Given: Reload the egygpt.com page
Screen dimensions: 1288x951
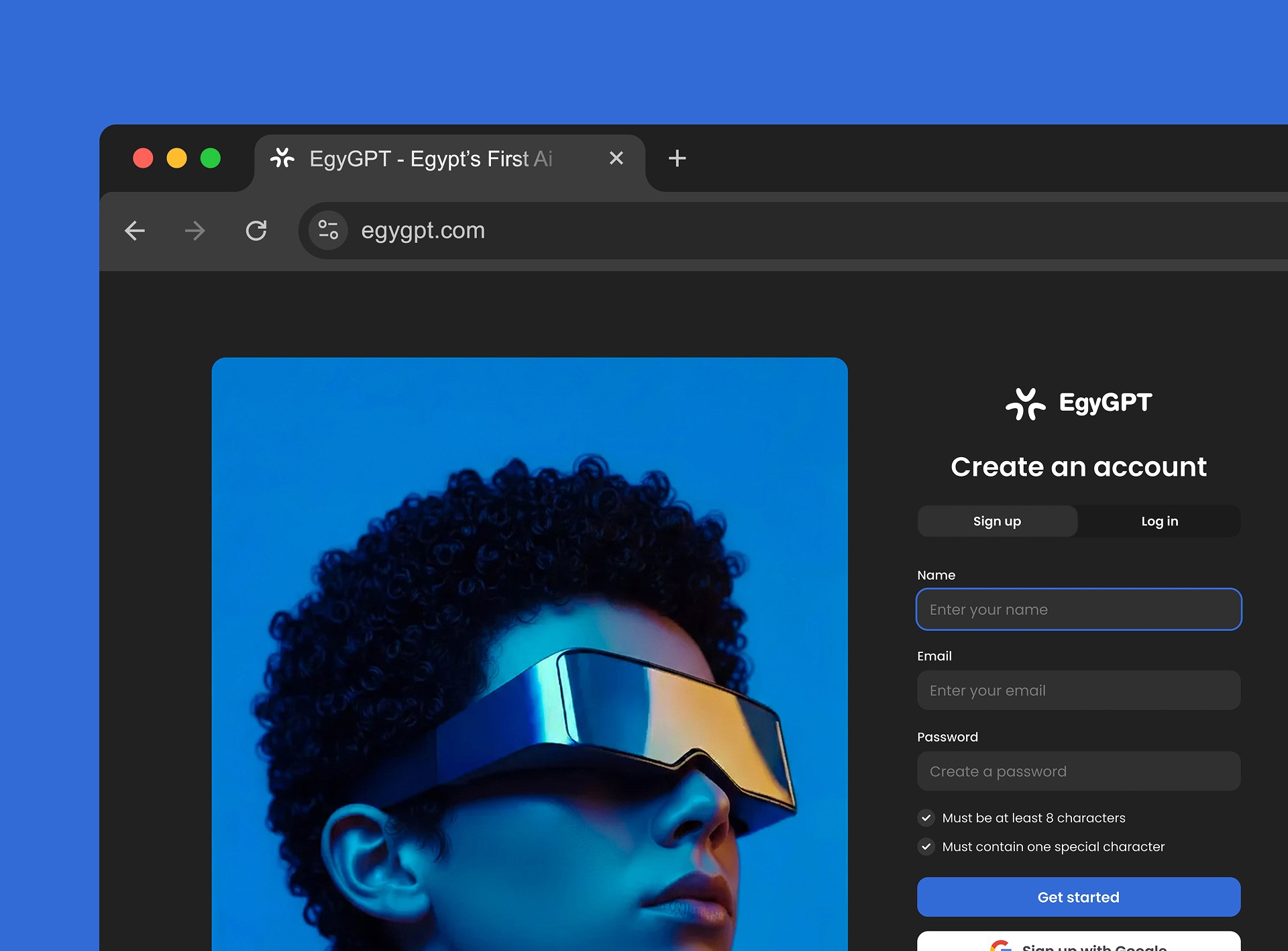Looking at the screenshot, I should pyautogui.click(x=256, y=231).
